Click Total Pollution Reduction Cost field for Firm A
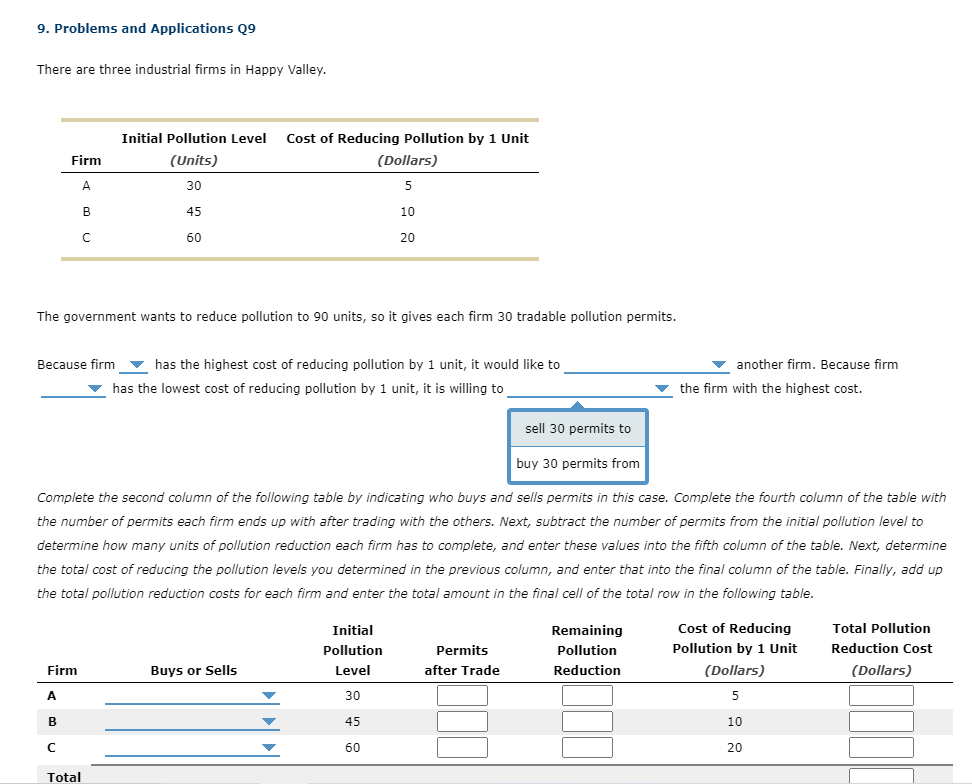The height and width of the screenshot is (784, 972). click(881, 695)
